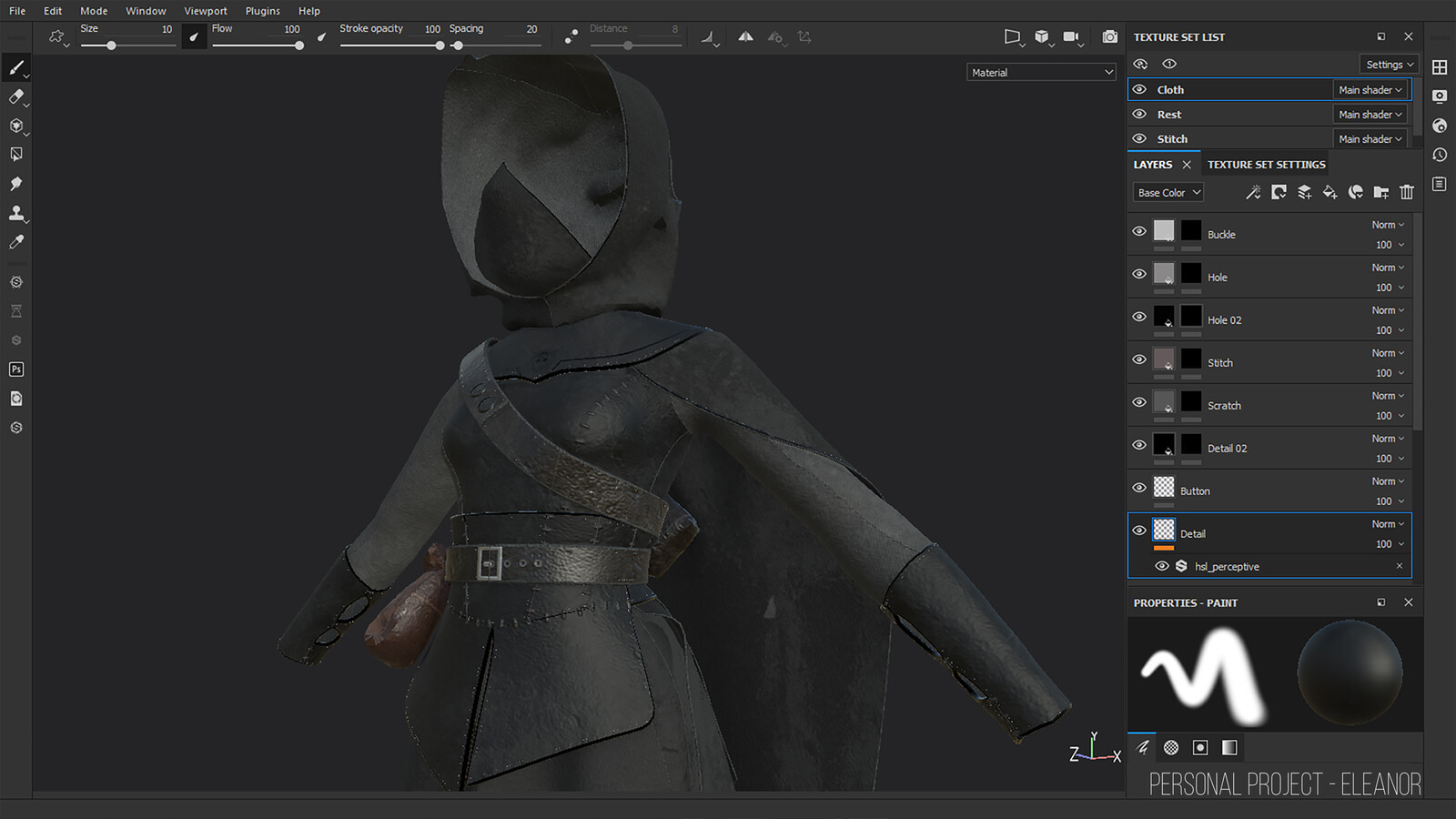This screenshot has width=1456, height=819.
Task: Select the Scratch layer
Action: tap(1224, 406)
